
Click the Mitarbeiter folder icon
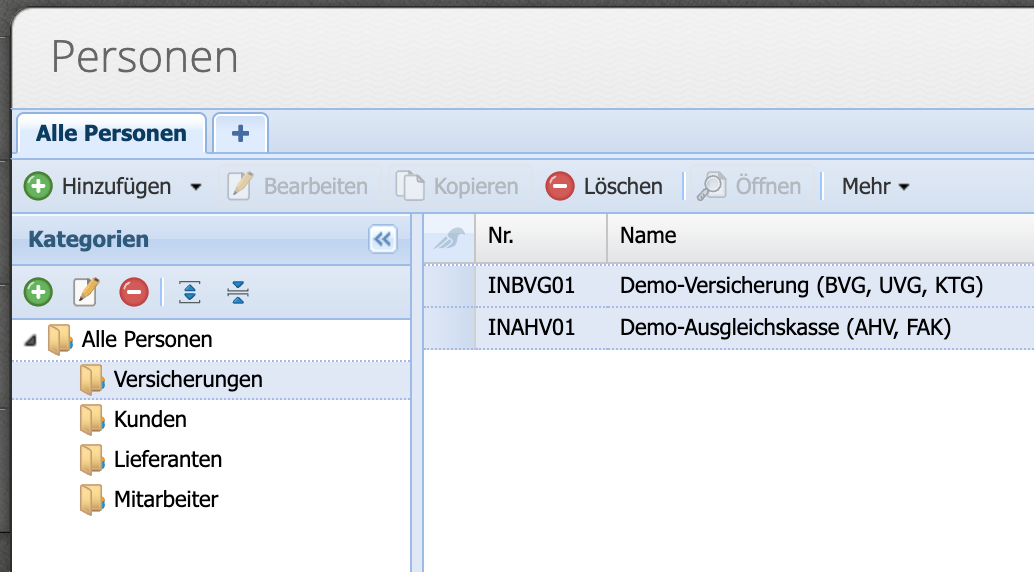pos(92,499)
